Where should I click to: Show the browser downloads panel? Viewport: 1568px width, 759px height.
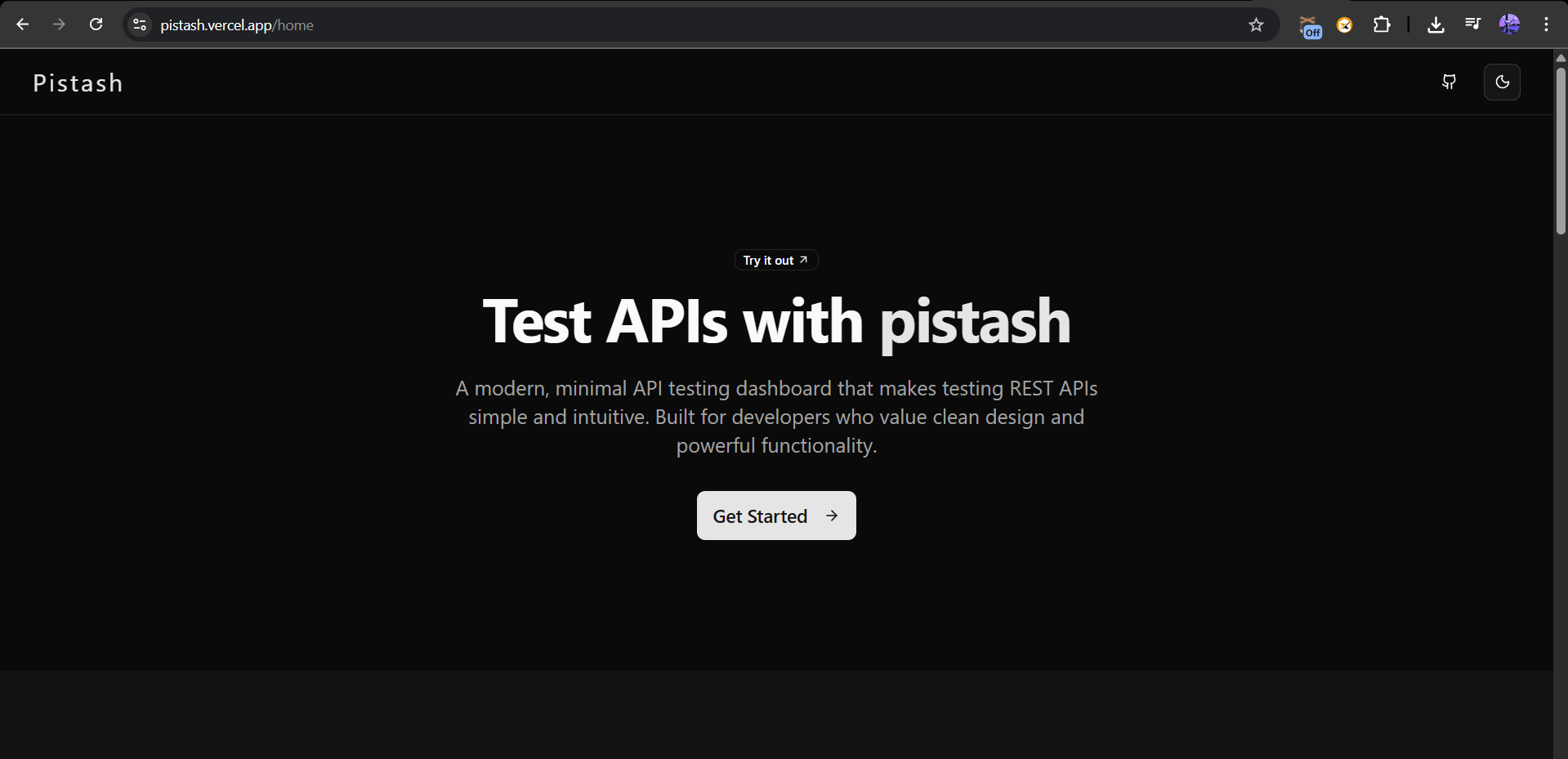pos(1436,25)
